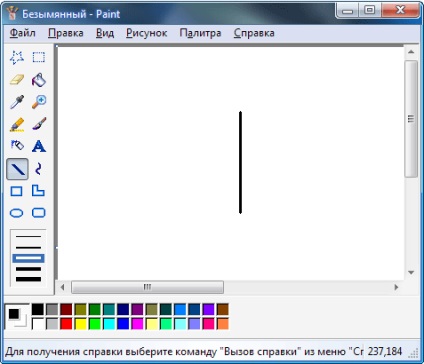Click the horizontal scrollbar thumb
The image size is (424, 364).
click(x=147, y=287)
